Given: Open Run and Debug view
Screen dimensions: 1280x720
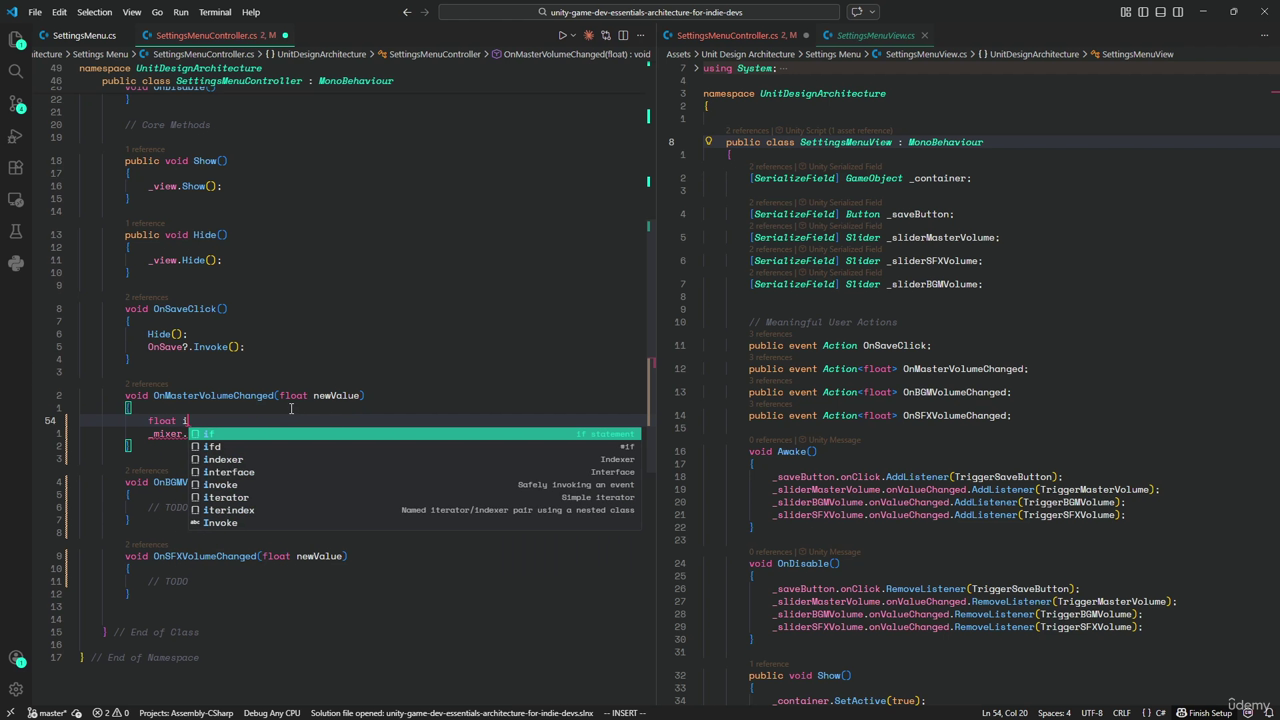Looking at the screenshot, I should [15, 136].
